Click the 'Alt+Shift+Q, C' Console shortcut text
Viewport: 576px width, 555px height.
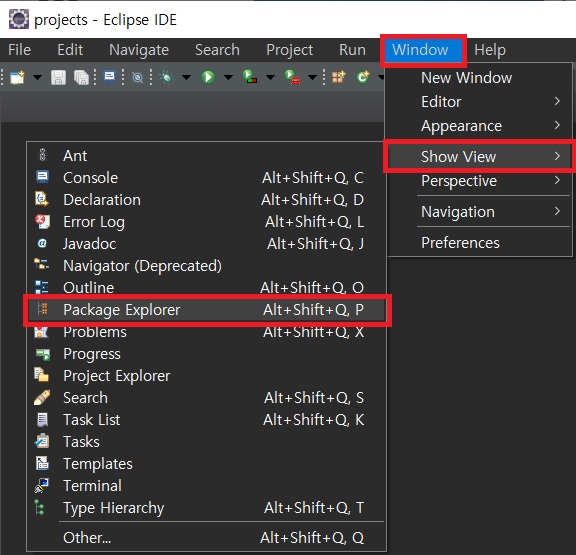click(x=313, y=178)
